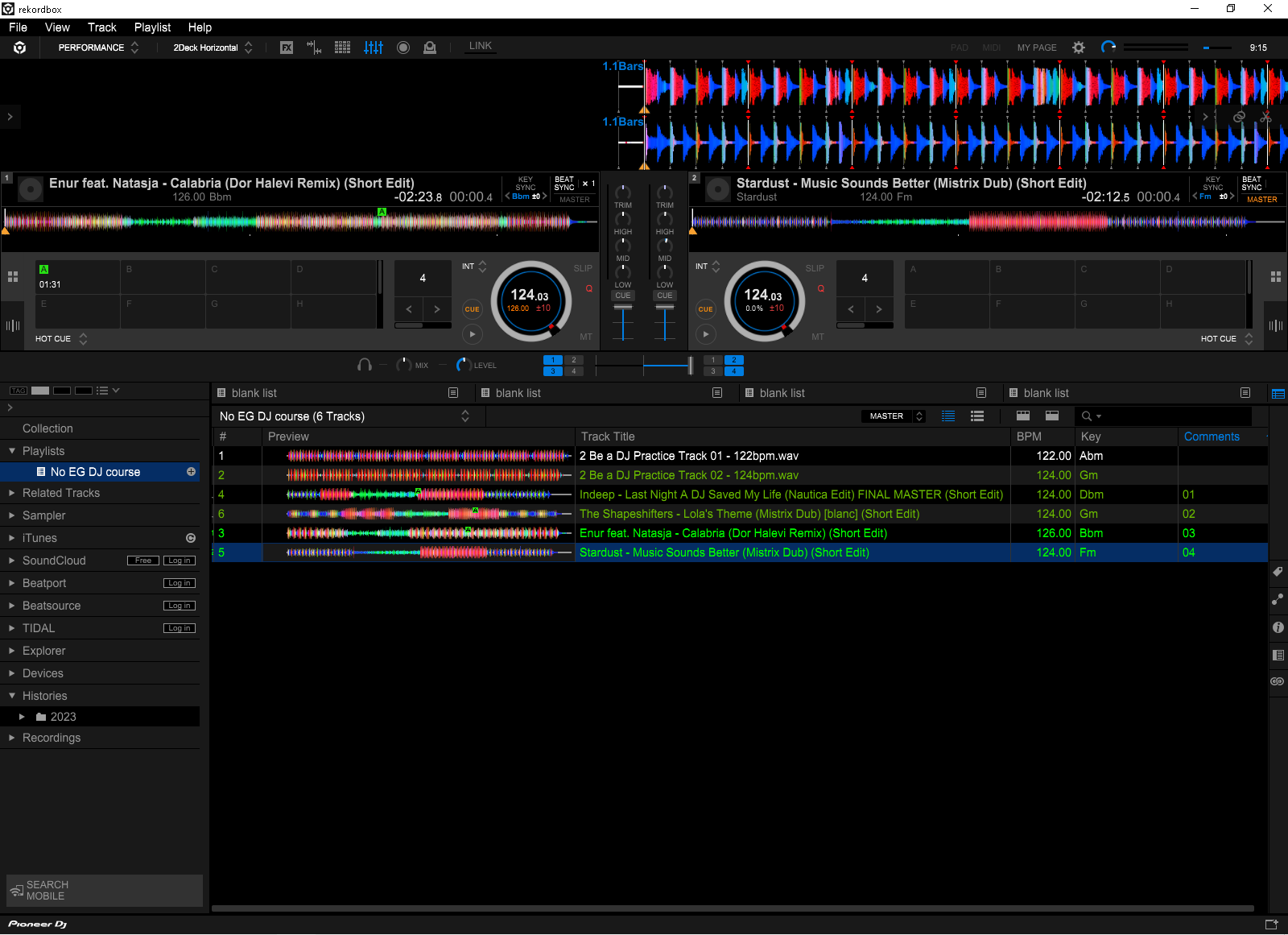Toggle deck 1 KEY SYNC

(x=526, y=184)
